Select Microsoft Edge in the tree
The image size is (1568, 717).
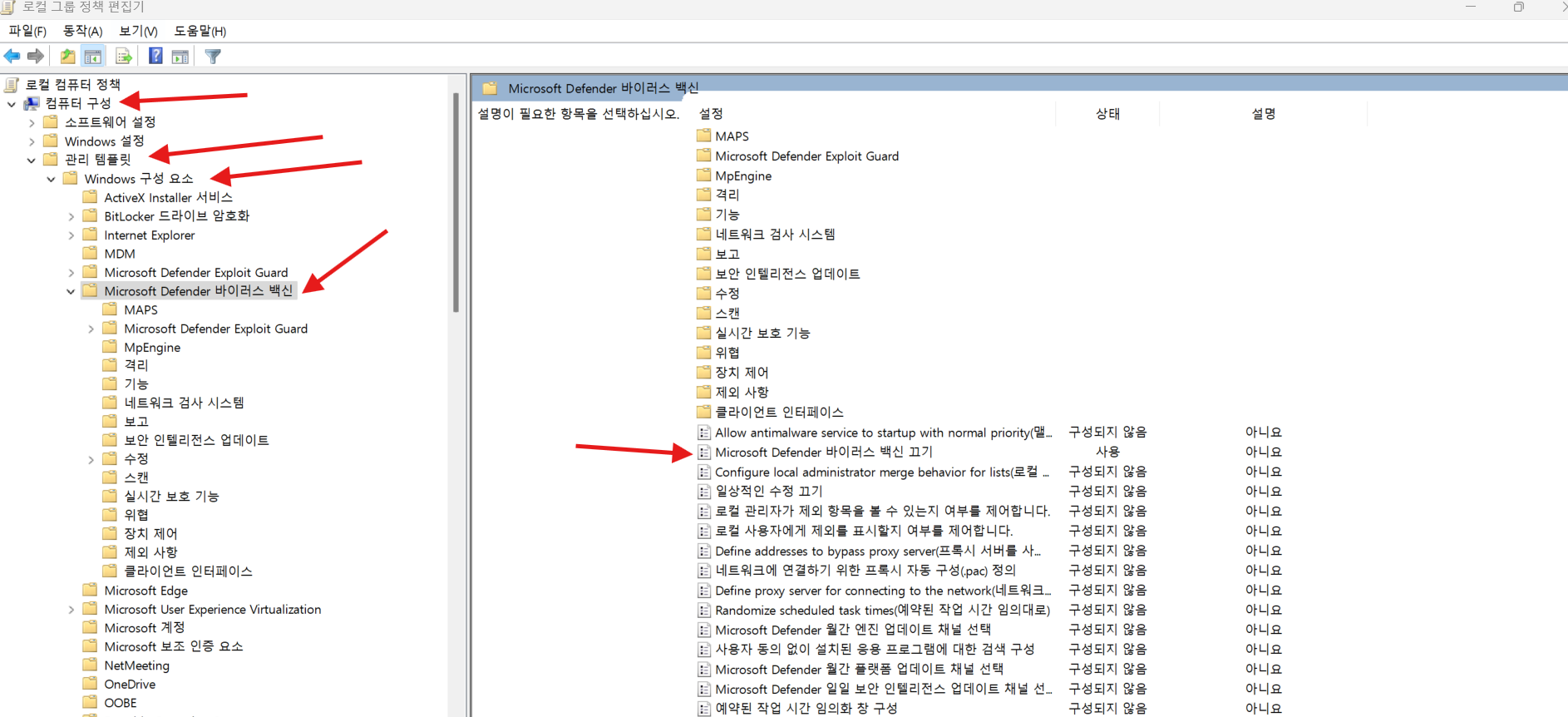point(145,591)
